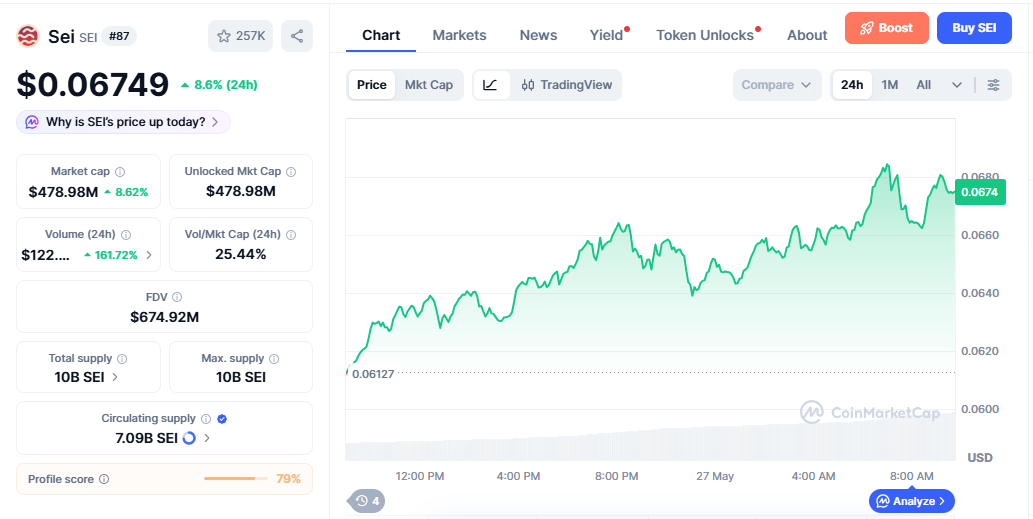Click the $674.92M FDV value
This screenshot has height=519, width=1033.
coord(165,317)
